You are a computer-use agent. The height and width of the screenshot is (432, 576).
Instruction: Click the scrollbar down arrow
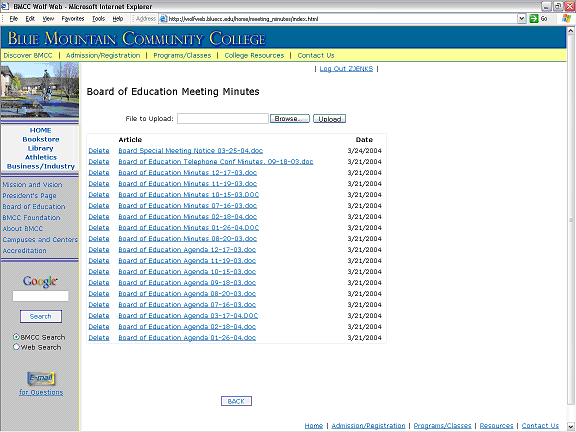coord(570,426)
